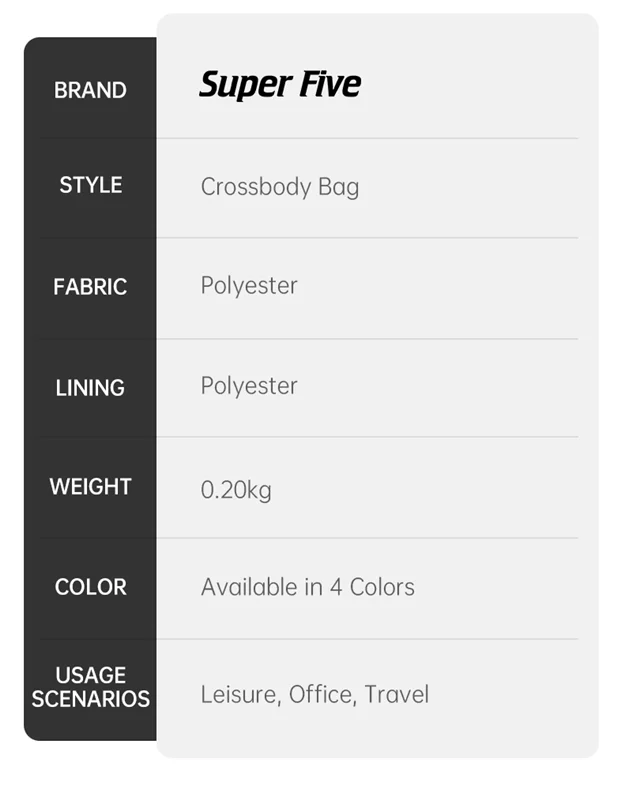The width and height of the screenshot is (624, 800).
Task: Click the Polyester value in the FABRIC row
Action: point(249,286)
